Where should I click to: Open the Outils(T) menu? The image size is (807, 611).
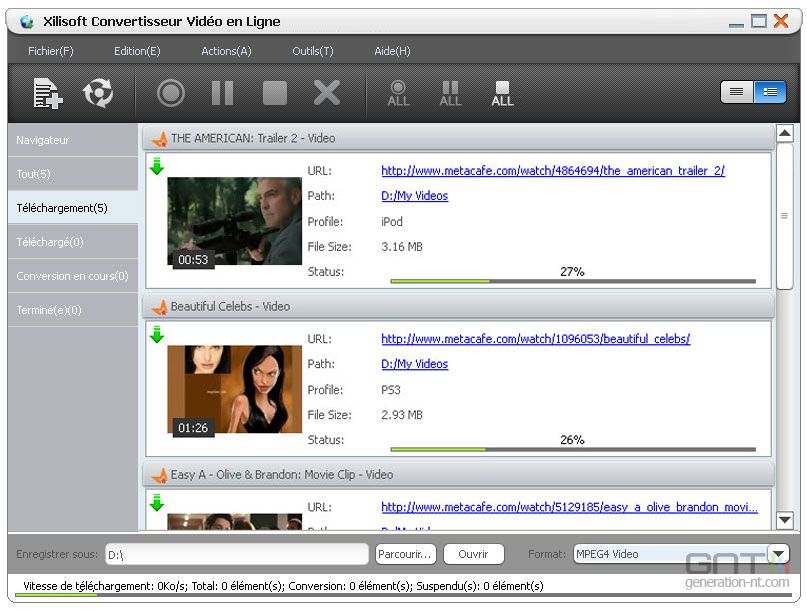312,51
